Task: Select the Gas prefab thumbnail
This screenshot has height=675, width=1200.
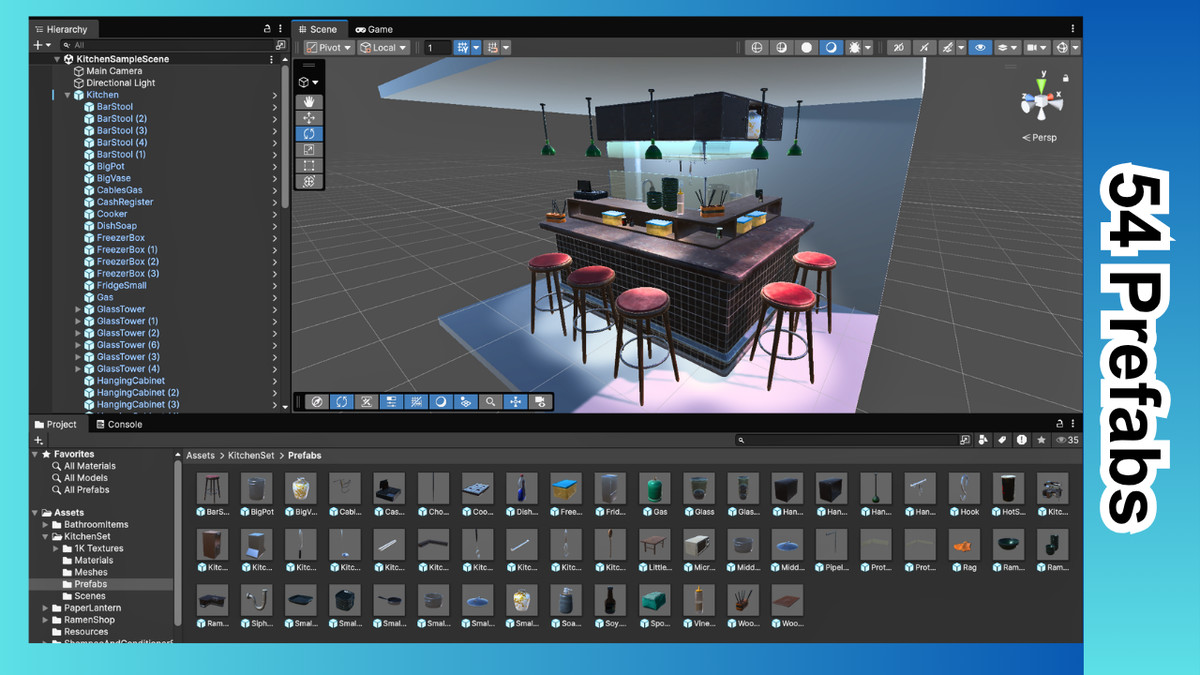Action: point(655,488)
